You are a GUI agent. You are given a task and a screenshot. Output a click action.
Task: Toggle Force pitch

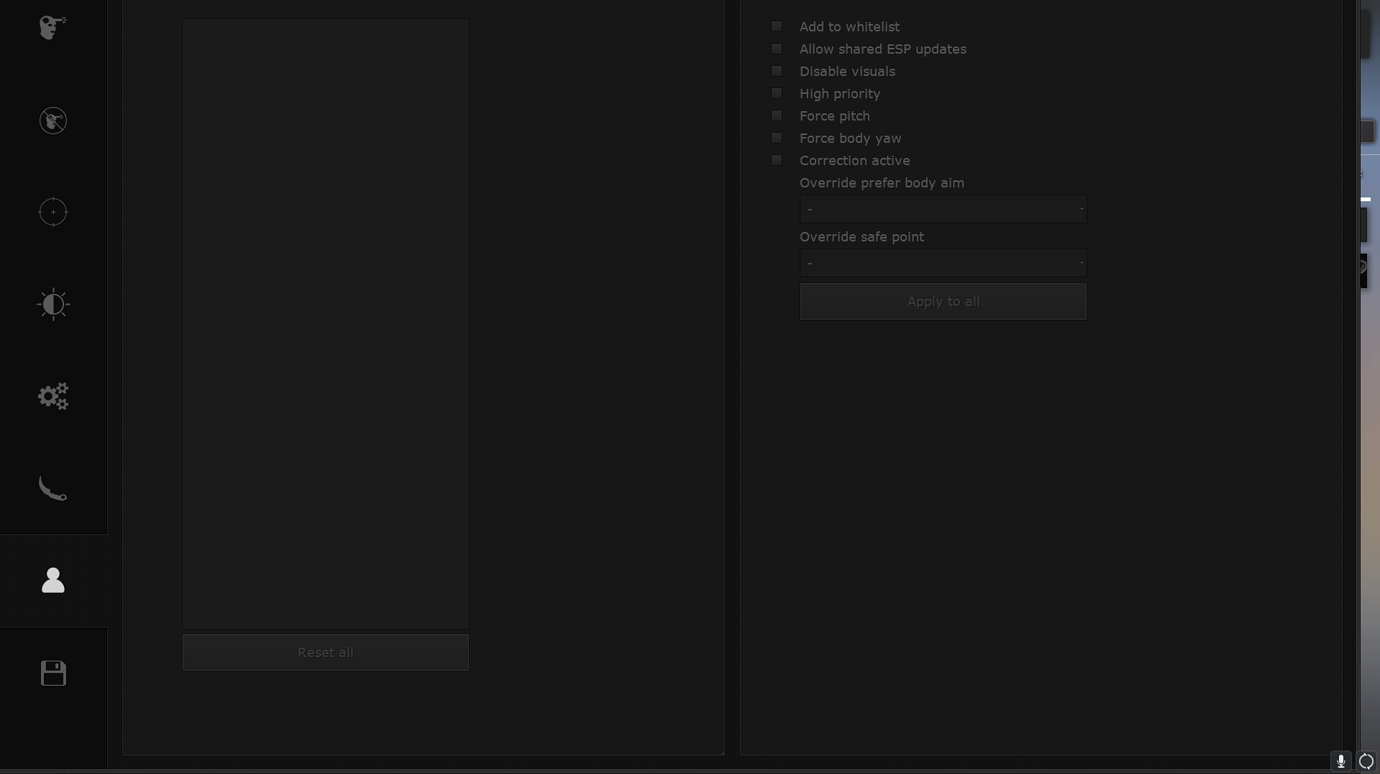(776, 115)
